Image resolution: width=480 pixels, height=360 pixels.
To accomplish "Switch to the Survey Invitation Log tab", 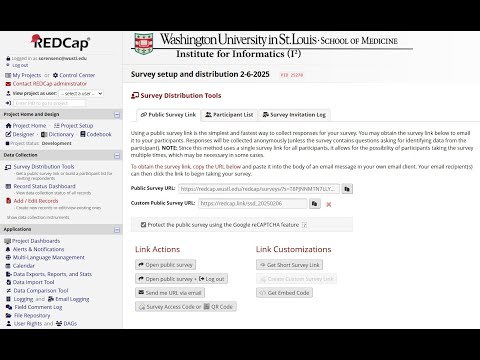I will tap(294, 115).
